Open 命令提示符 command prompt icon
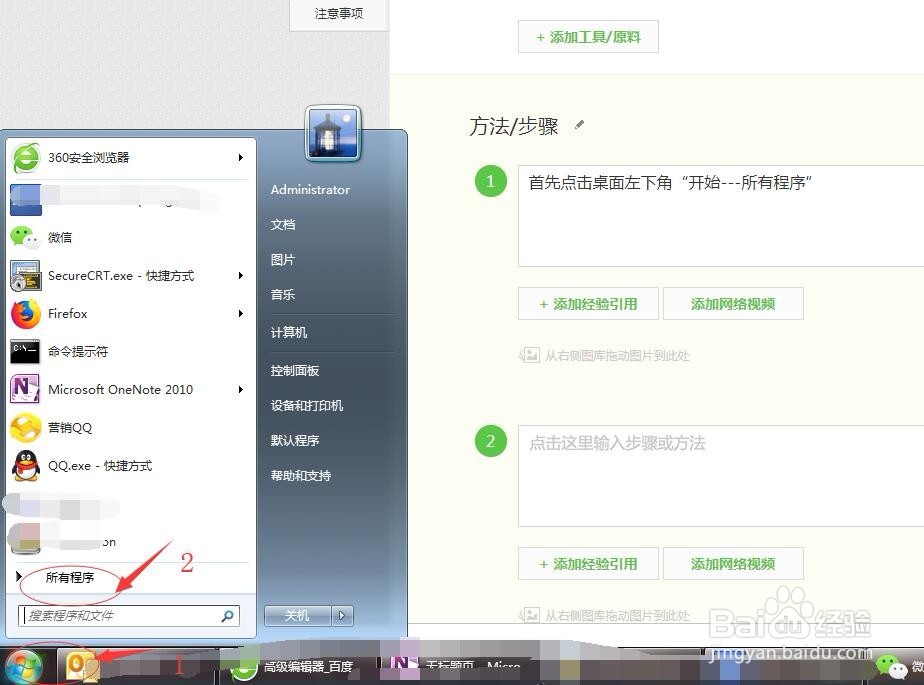The width and height of the screenshot is (924, 685). [x=25, y=352]
